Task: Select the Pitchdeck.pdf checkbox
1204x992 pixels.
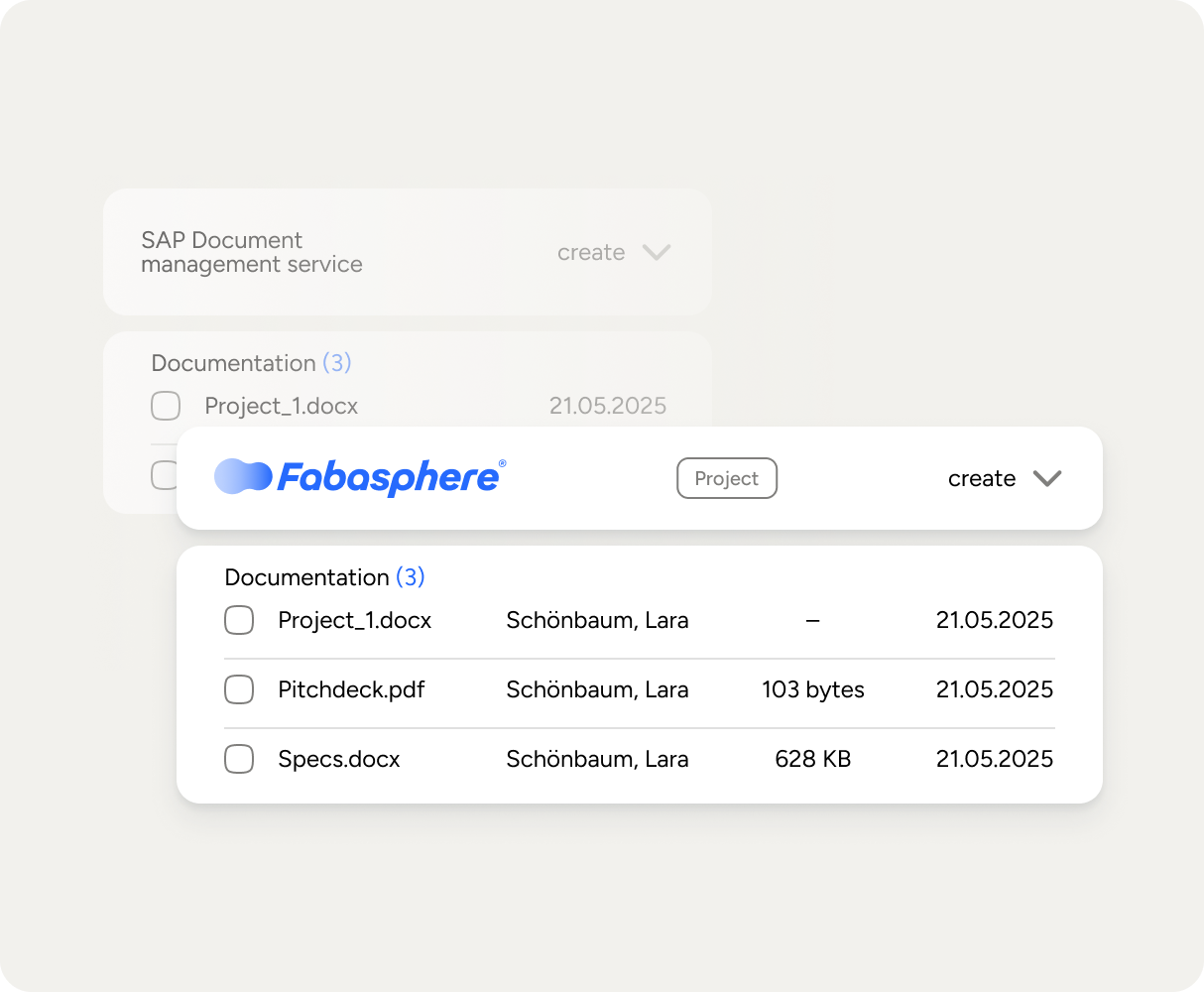Action: (x=239, y=689)
